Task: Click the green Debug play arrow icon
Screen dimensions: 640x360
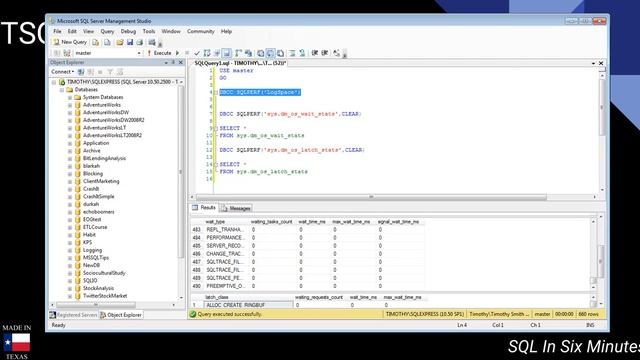Action: click(178, 53)
